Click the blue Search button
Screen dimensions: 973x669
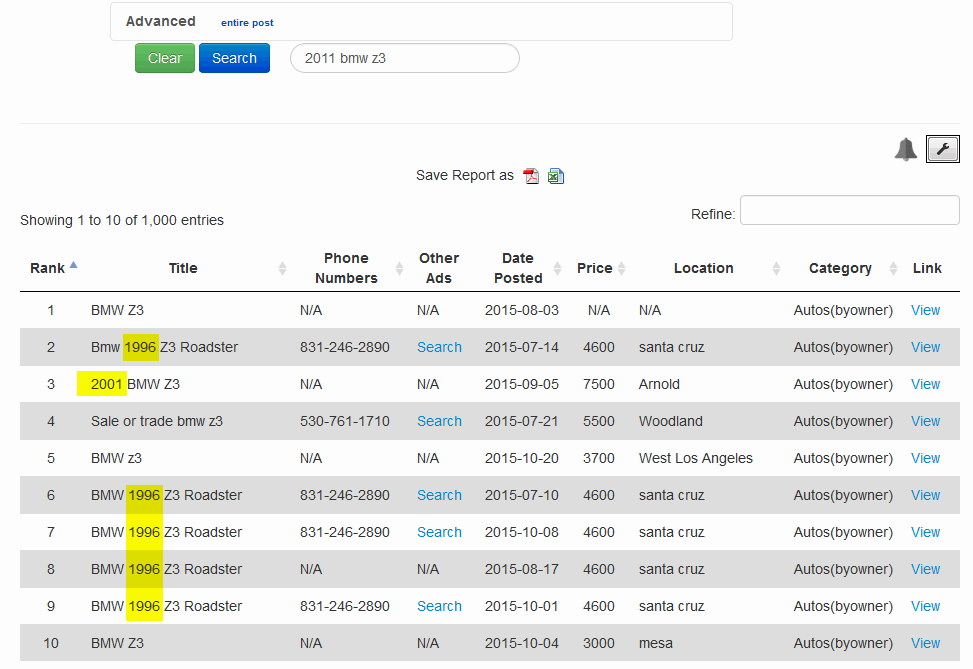(235, 58)
